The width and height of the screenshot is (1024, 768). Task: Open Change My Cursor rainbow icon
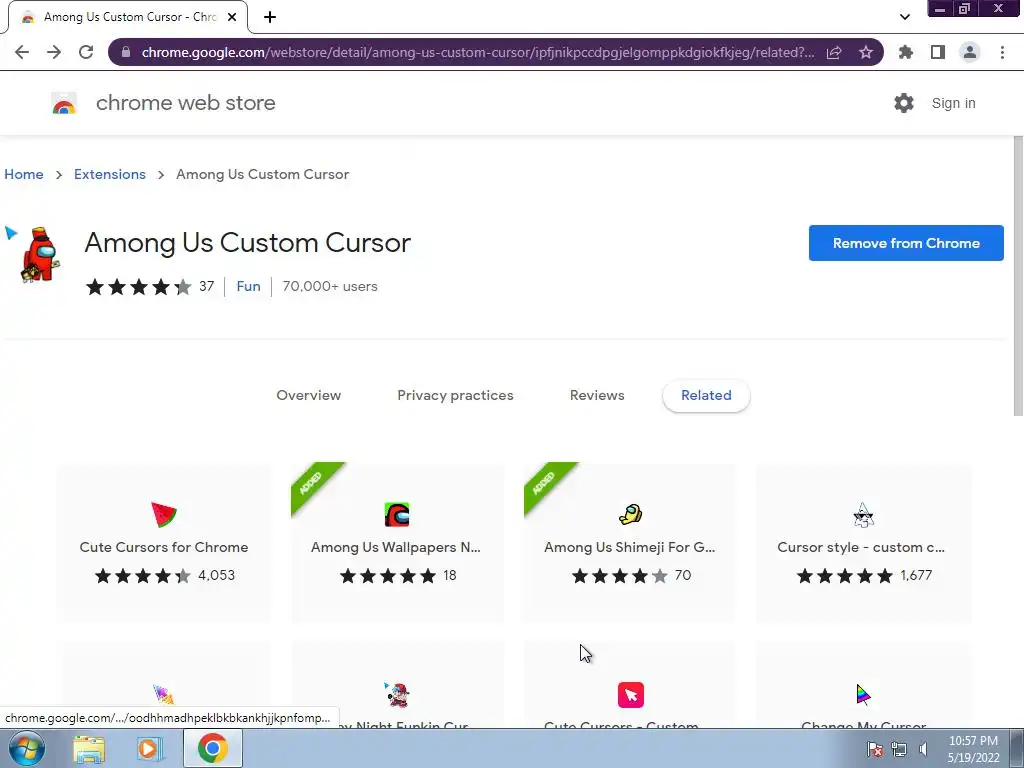click(863, 695)
